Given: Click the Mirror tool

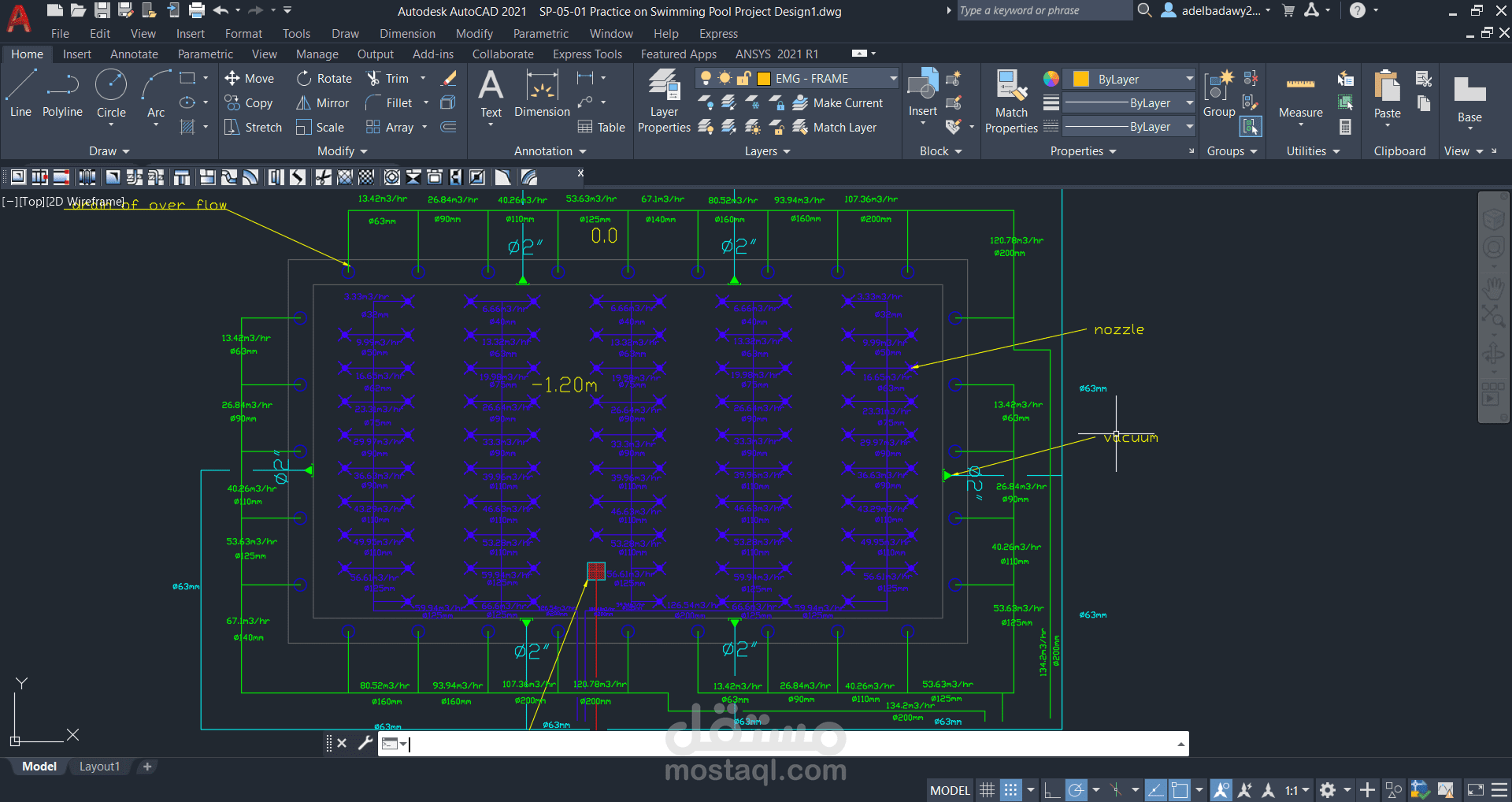Looking at the screenshot, I should pos(323,103).
